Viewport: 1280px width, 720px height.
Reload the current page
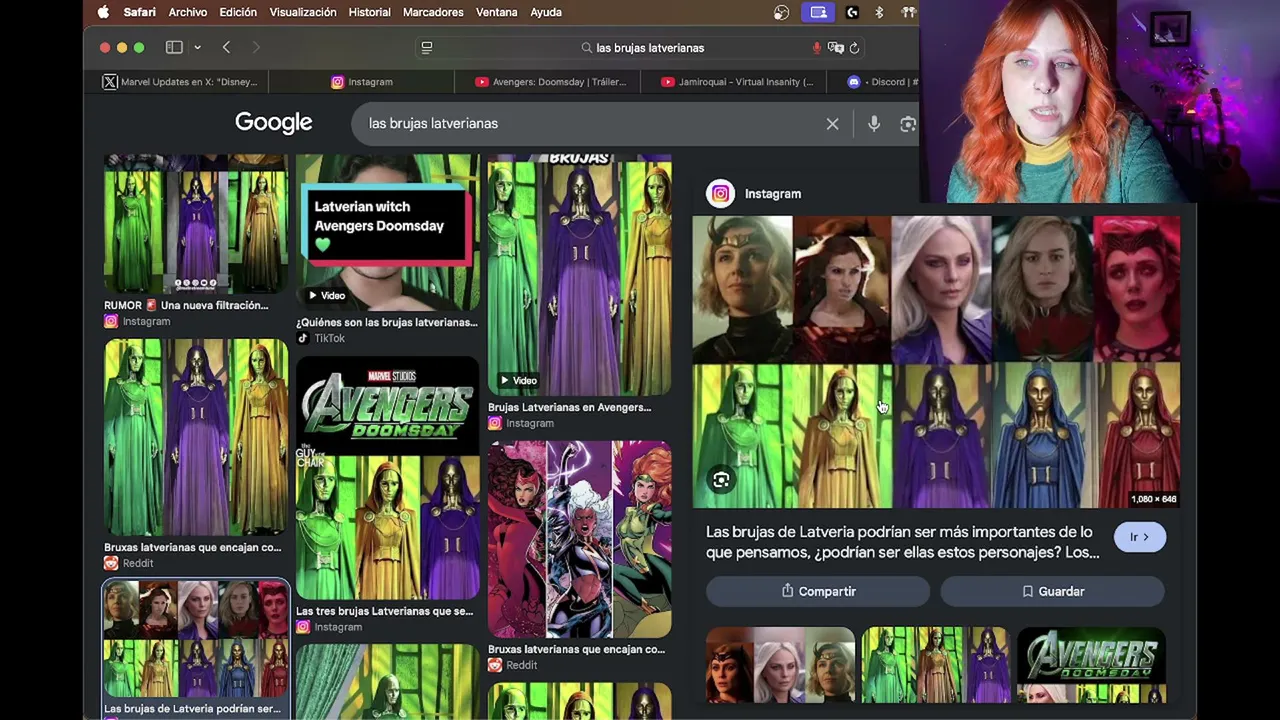click(x=854, y=47)
